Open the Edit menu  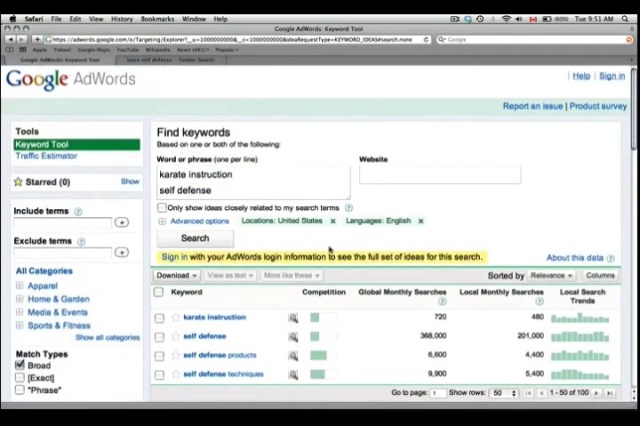pyautogui.click(x=75, y=19)
